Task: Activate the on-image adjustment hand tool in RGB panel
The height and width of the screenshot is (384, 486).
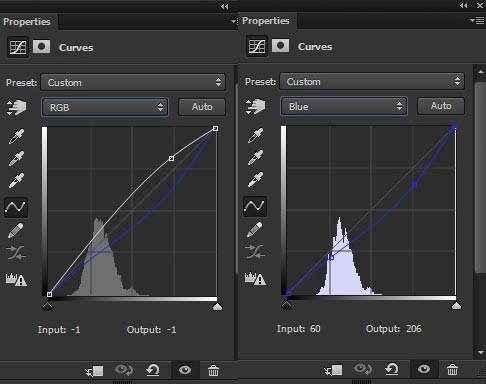Action: pos(16,108)
